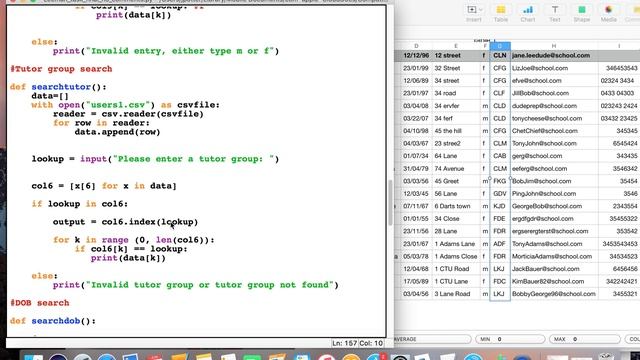Viewport: 640px width, 360px height.
Task: Click code line 'col6 = [x[6] for x in data]'
Action: (x=104, y=186)
